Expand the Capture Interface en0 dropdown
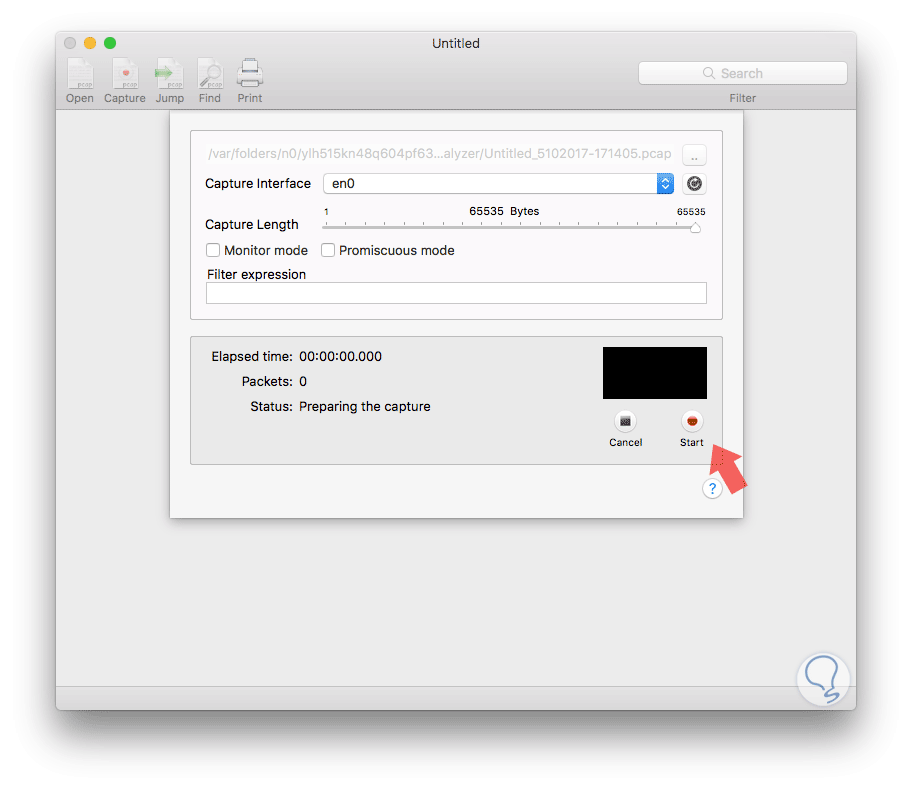The image size is (912, 790). tap(498, 184)
